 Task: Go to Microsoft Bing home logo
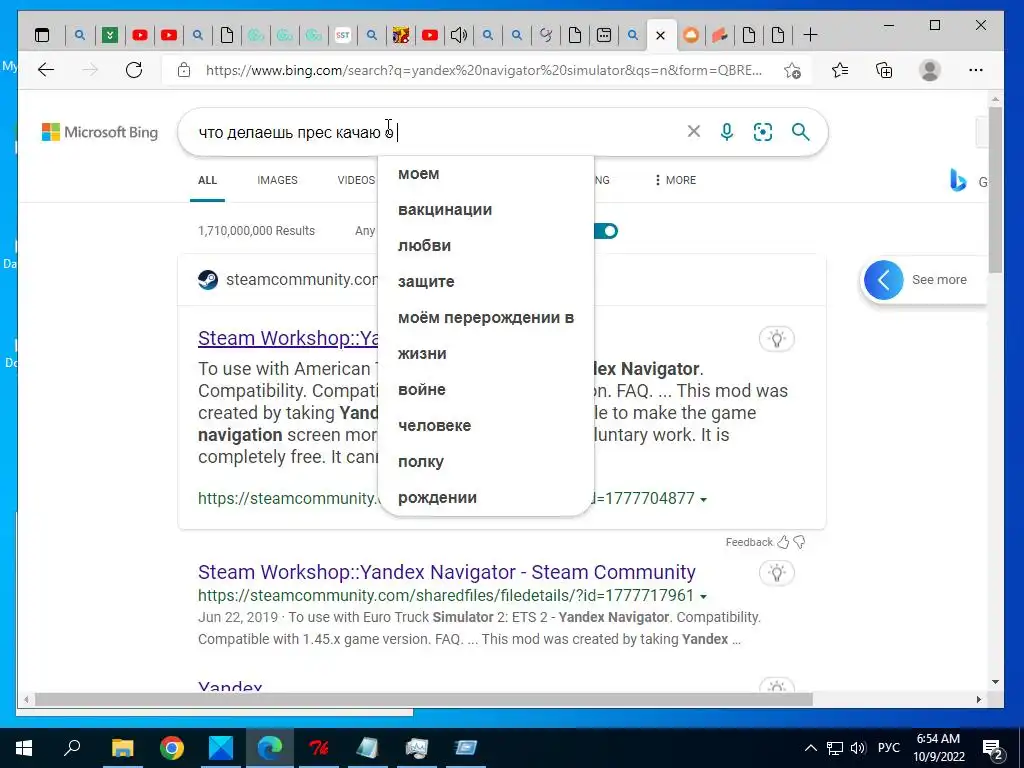100,132
